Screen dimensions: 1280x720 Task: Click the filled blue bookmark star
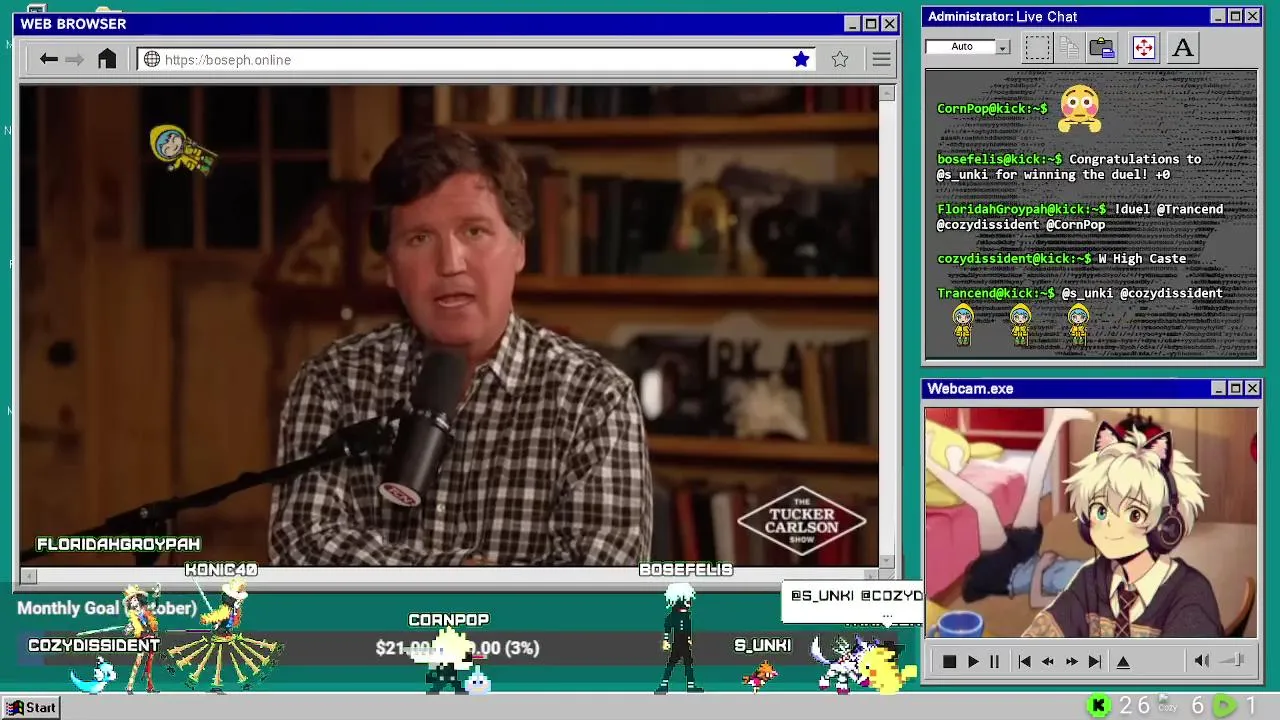coord(801,59)
